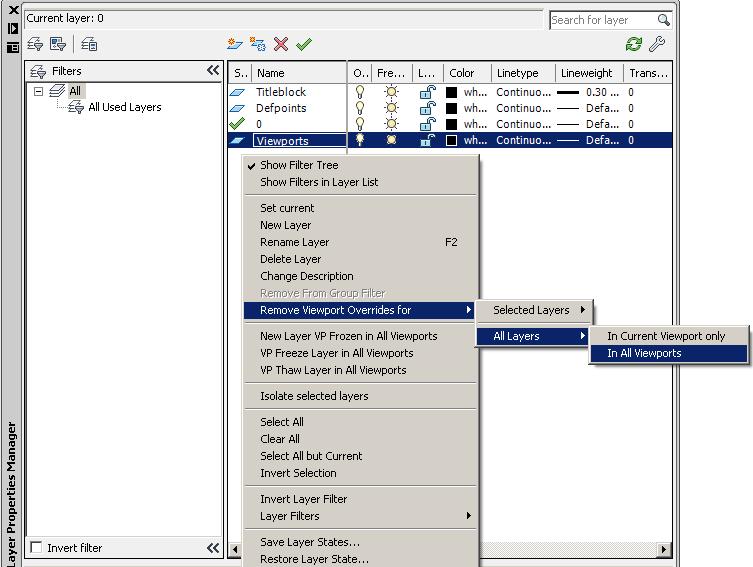The width and height of the screenshot is (753, 567).
Task: Click the double chevron beside Invert filter
Action: click(213, 548)
